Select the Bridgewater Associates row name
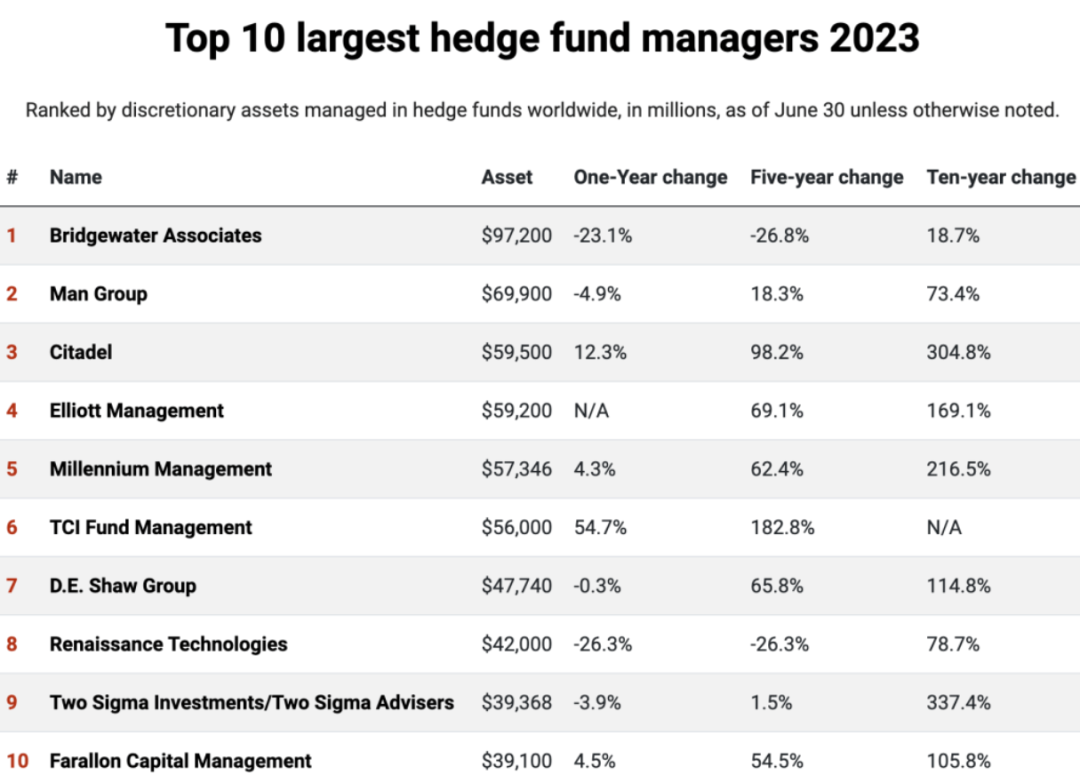 coord(155,236)
